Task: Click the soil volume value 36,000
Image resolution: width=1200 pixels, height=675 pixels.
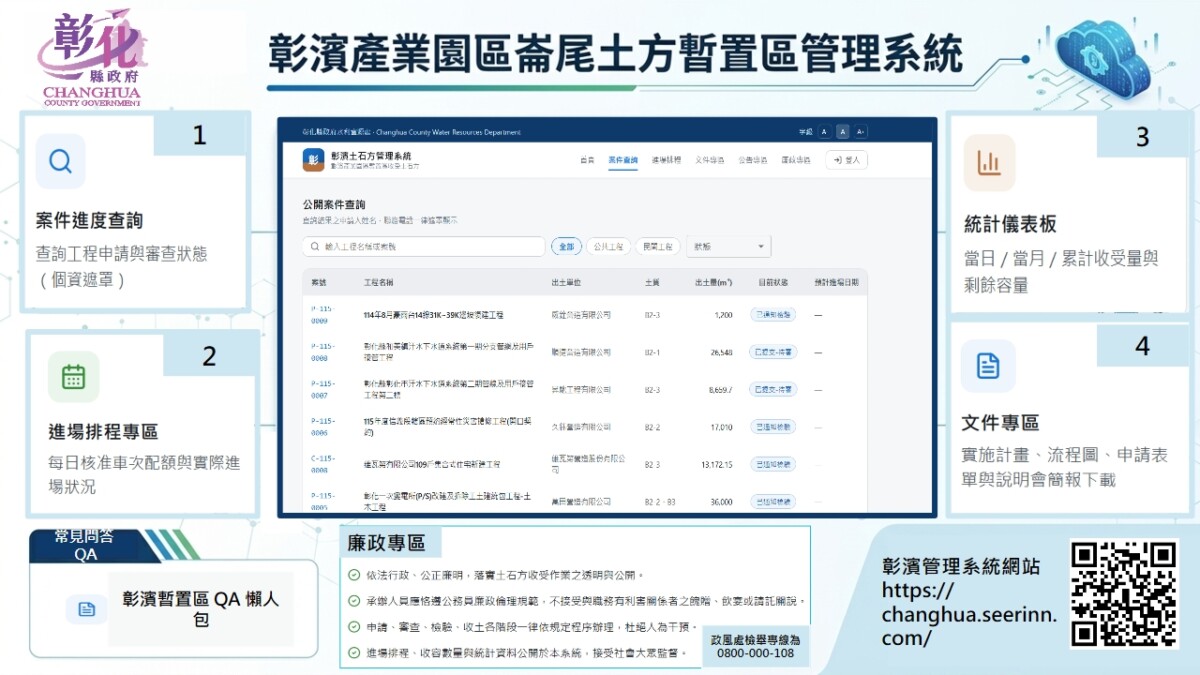Action: click(x=722, y=500)
